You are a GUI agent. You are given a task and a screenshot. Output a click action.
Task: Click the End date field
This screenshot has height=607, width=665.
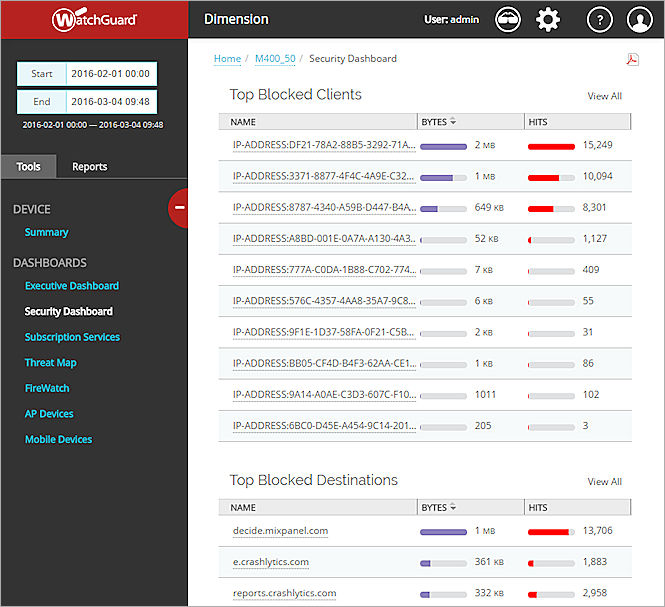coord(111,101)
